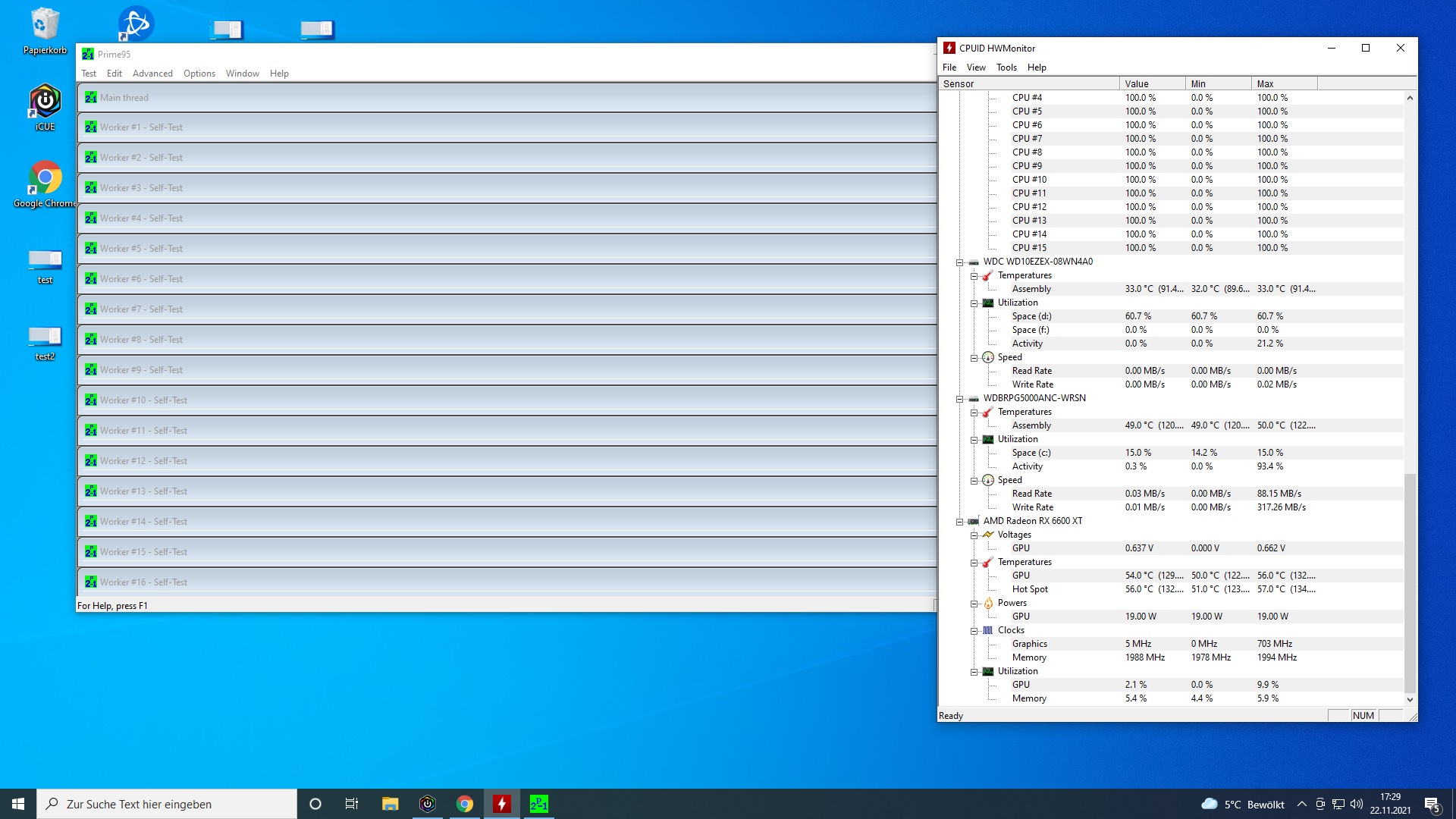Click the AMD Radeon RX 6600 XT icon
Viewport: 1456px width, 819px height.
pyautogui.click(x=974, y=521)
